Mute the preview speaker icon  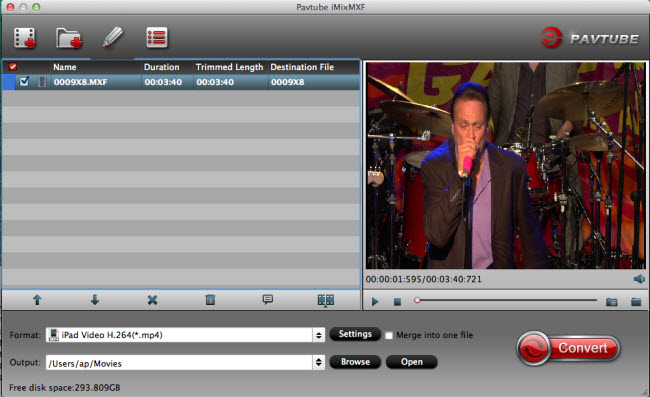639,279
